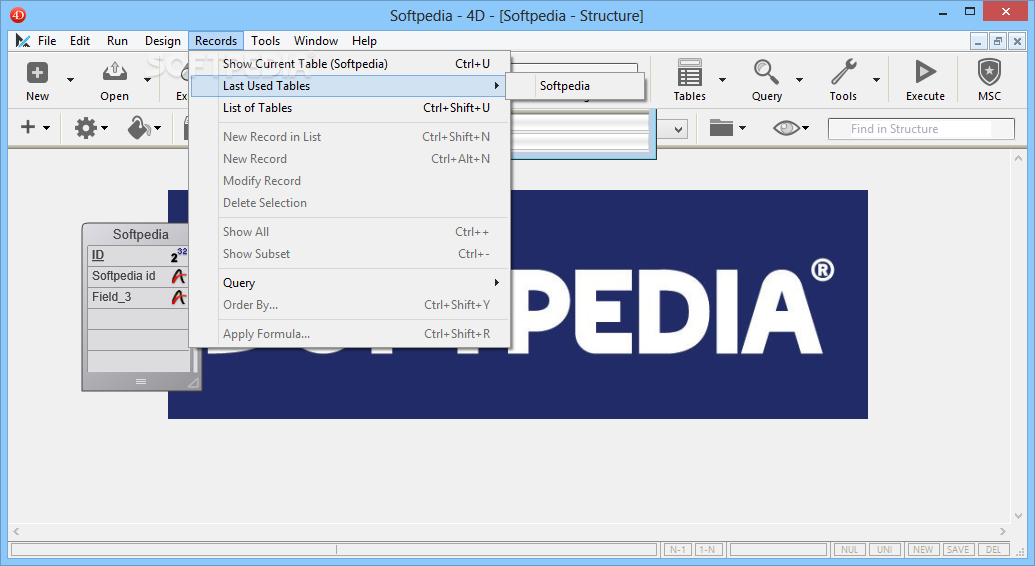Select the Softpedia id field row
1035x566 pixels.
138,276
